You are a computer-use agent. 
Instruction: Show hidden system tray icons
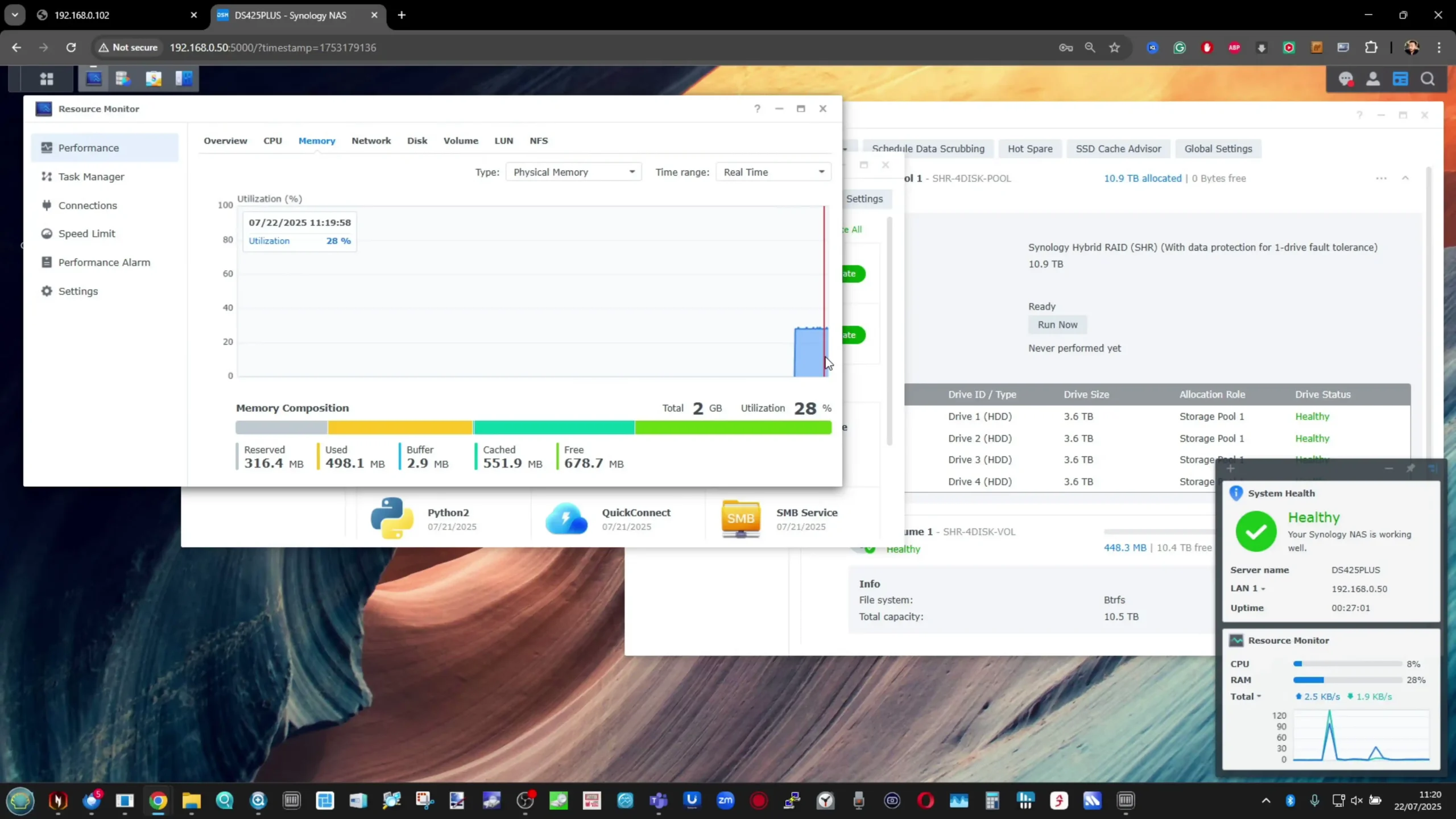tap(1266, 801)
